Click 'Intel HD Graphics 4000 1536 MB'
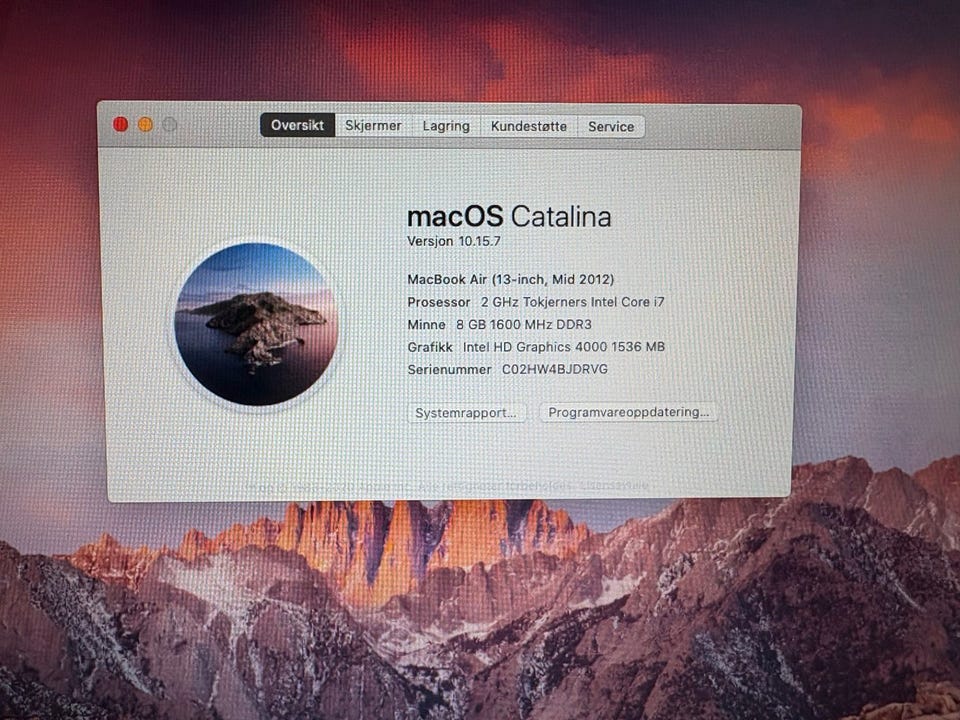Image resolution: width=960 pixels, height=720 pixels. click(564, 347)
